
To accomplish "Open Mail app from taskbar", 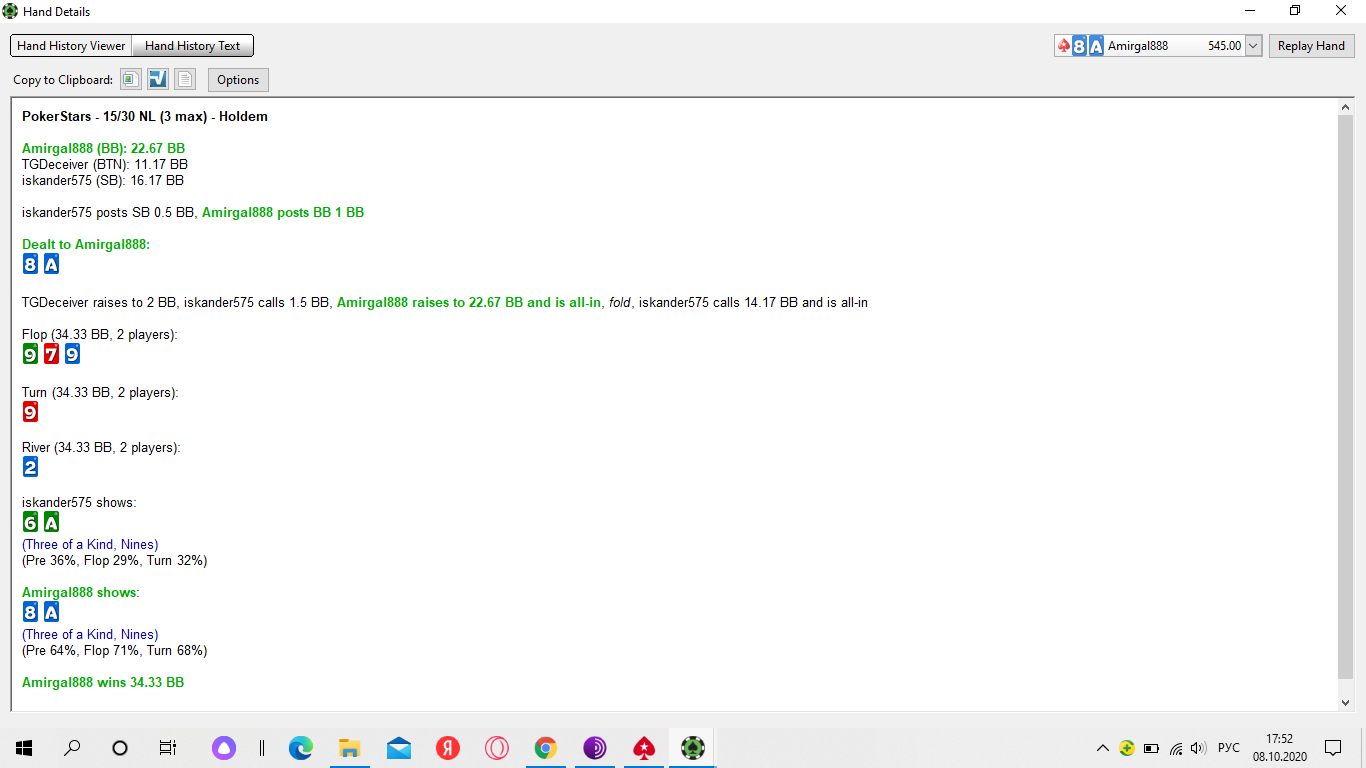I will [x=399, y=747].
